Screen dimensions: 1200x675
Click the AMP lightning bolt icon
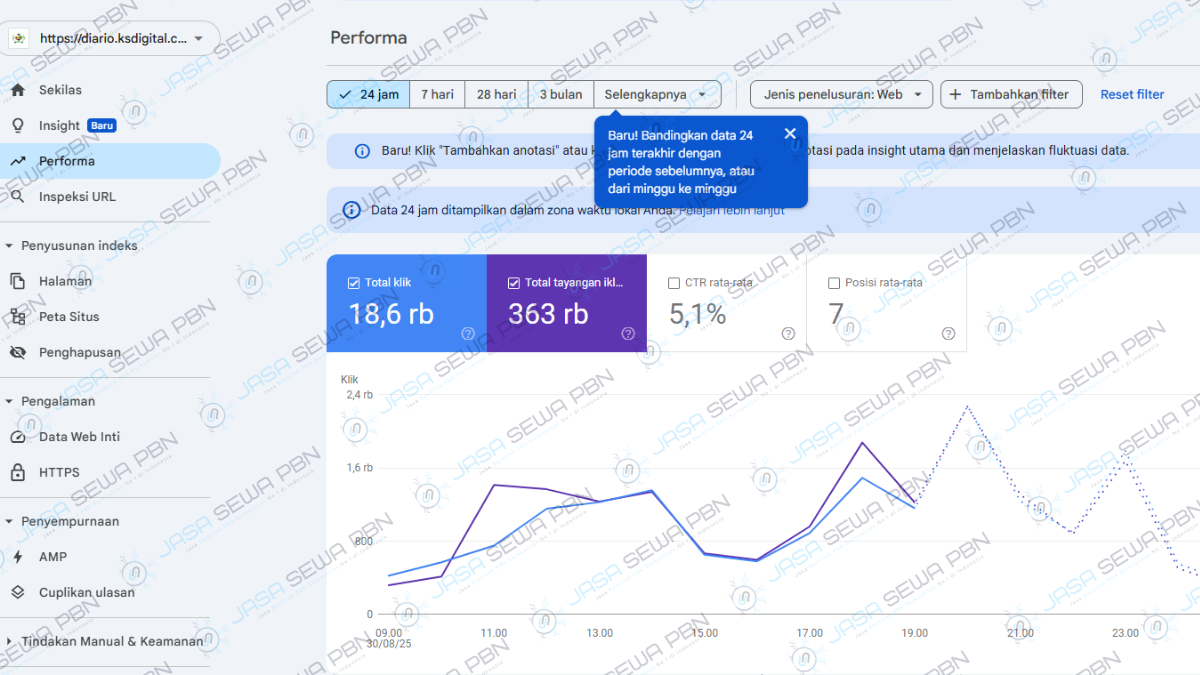pos(18,557)
